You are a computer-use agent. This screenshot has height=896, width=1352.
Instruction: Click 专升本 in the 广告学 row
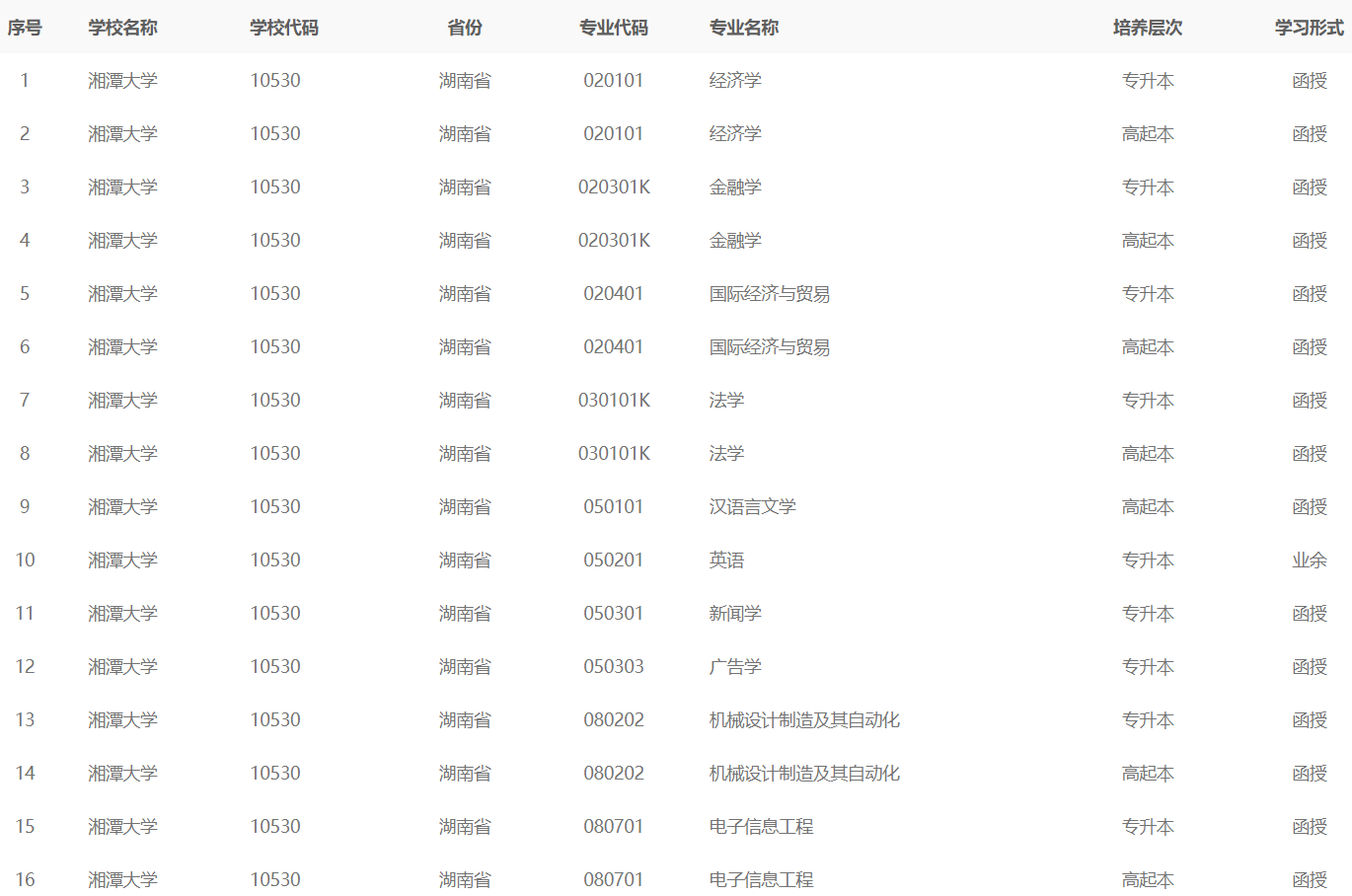click(x=1148, y=667)
